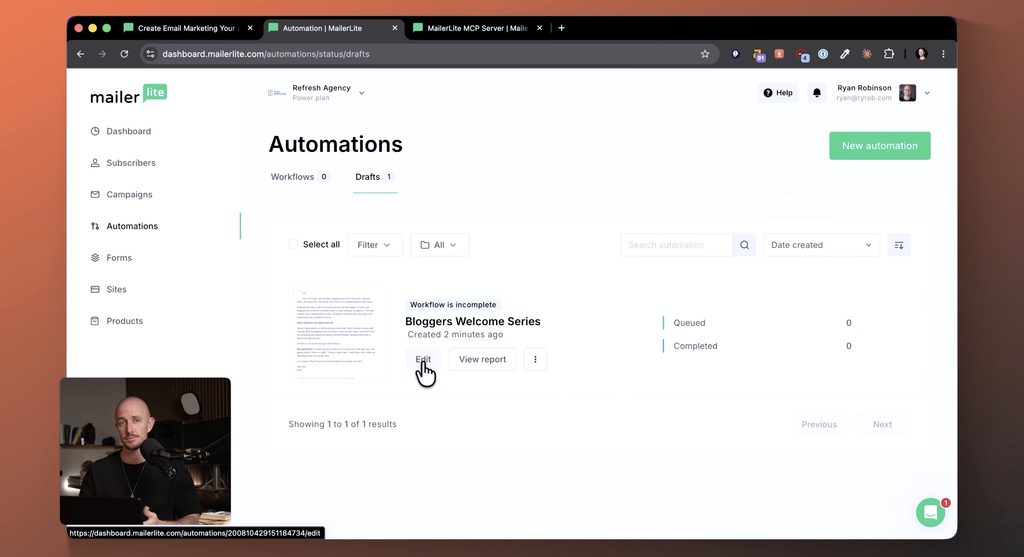
Task: Click the notifications bell icon
Action: coord(816,93)
